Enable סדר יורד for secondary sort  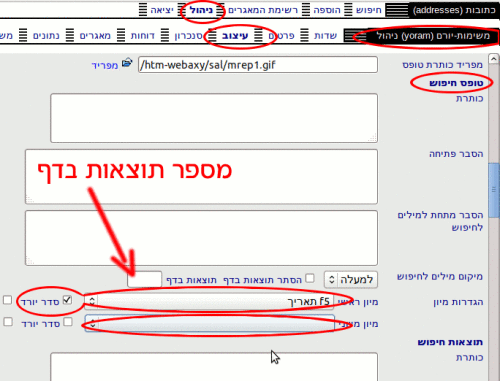[68, 322]
